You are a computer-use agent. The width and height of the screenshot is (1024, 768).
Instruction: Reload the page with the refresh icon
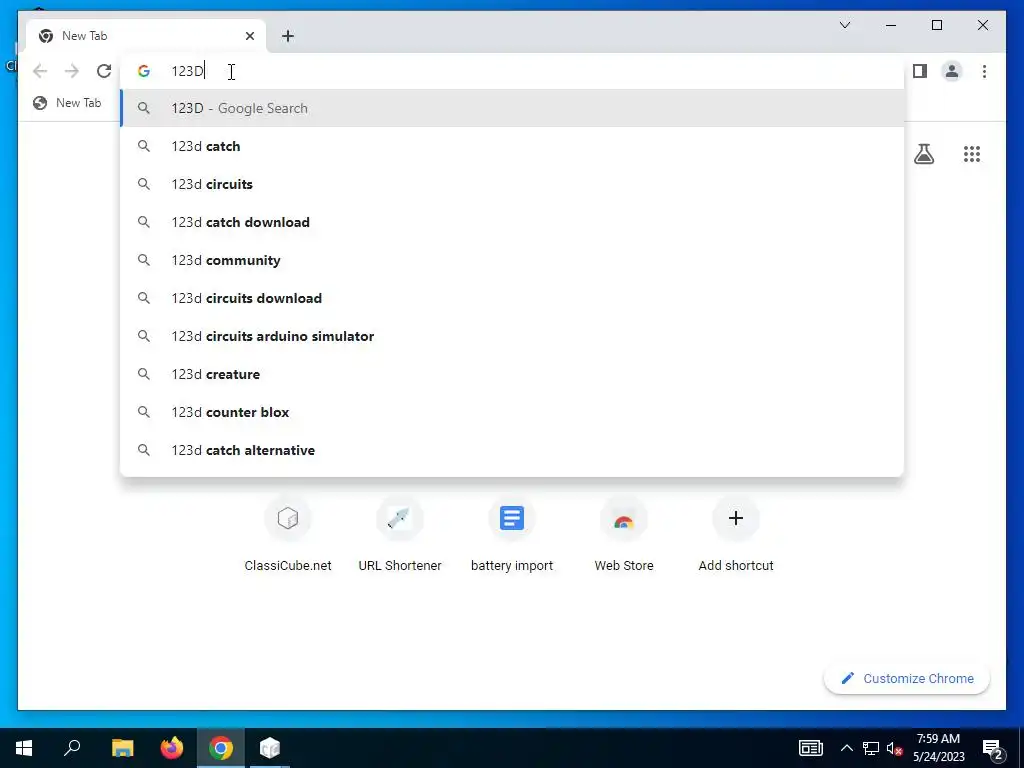[x=104, y=71]
